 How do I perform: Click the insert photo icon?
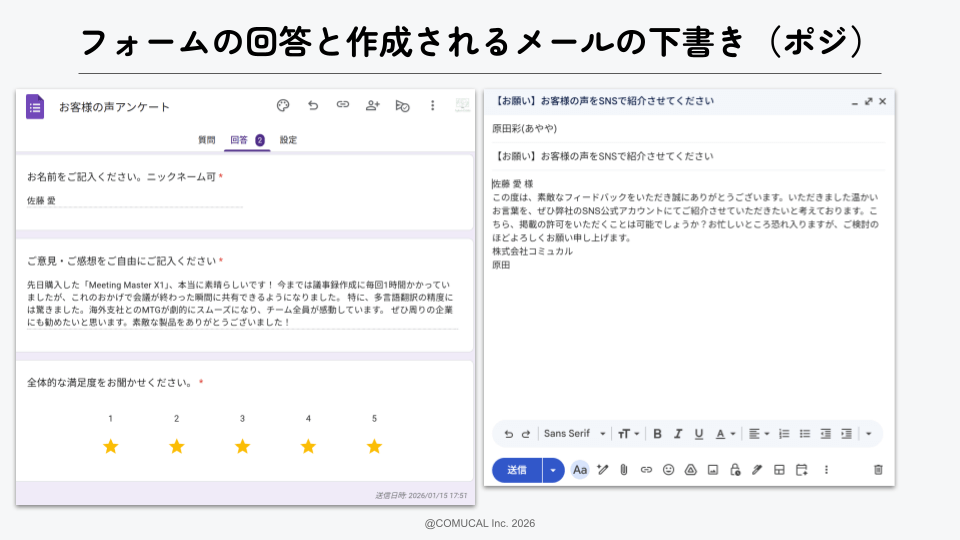[x=713, y=469]
